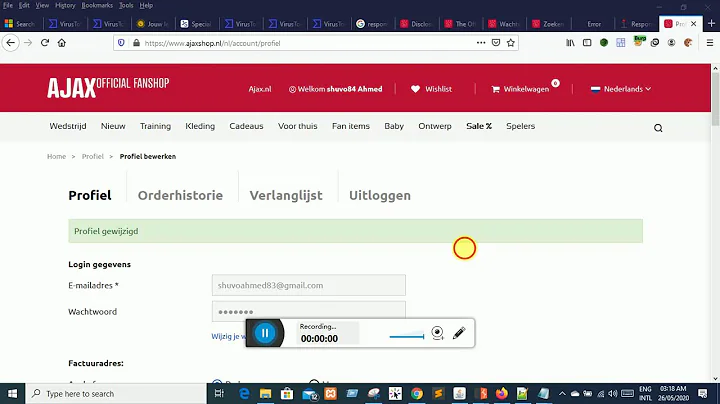
Task: Switch to the Verlanglijst tab
Action: tap(286, 195)
